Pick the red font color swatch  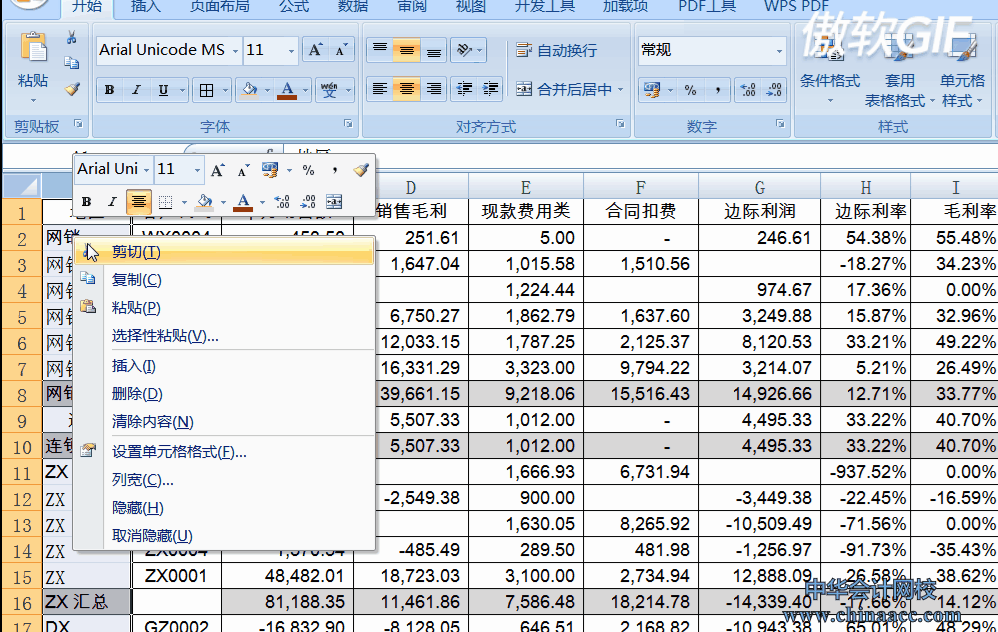pyautogui.click(x=288, y=98)
